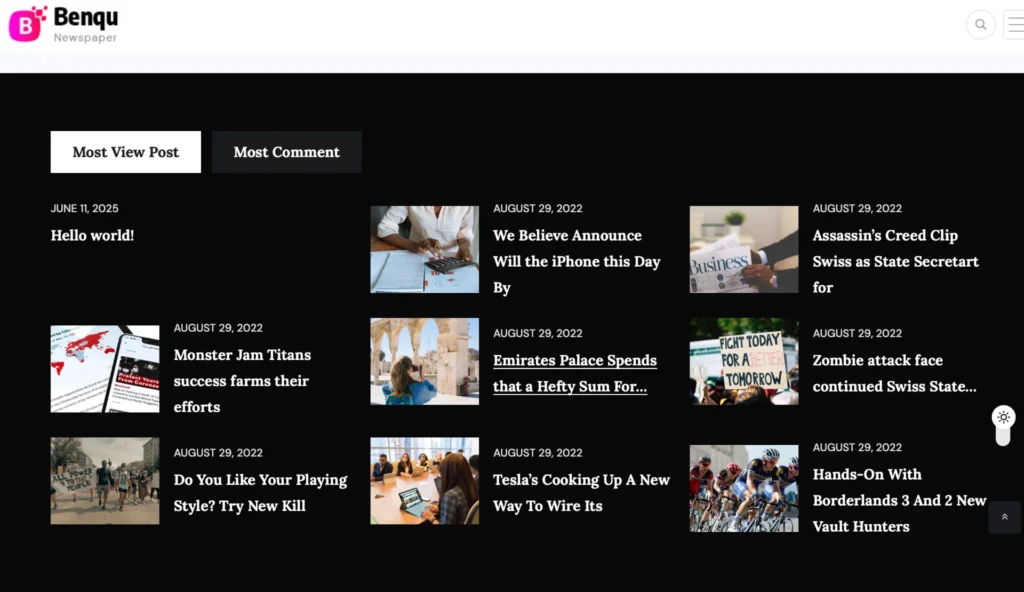
Task: Click the Business newspaper thumbnail
Action: (743, 249)
